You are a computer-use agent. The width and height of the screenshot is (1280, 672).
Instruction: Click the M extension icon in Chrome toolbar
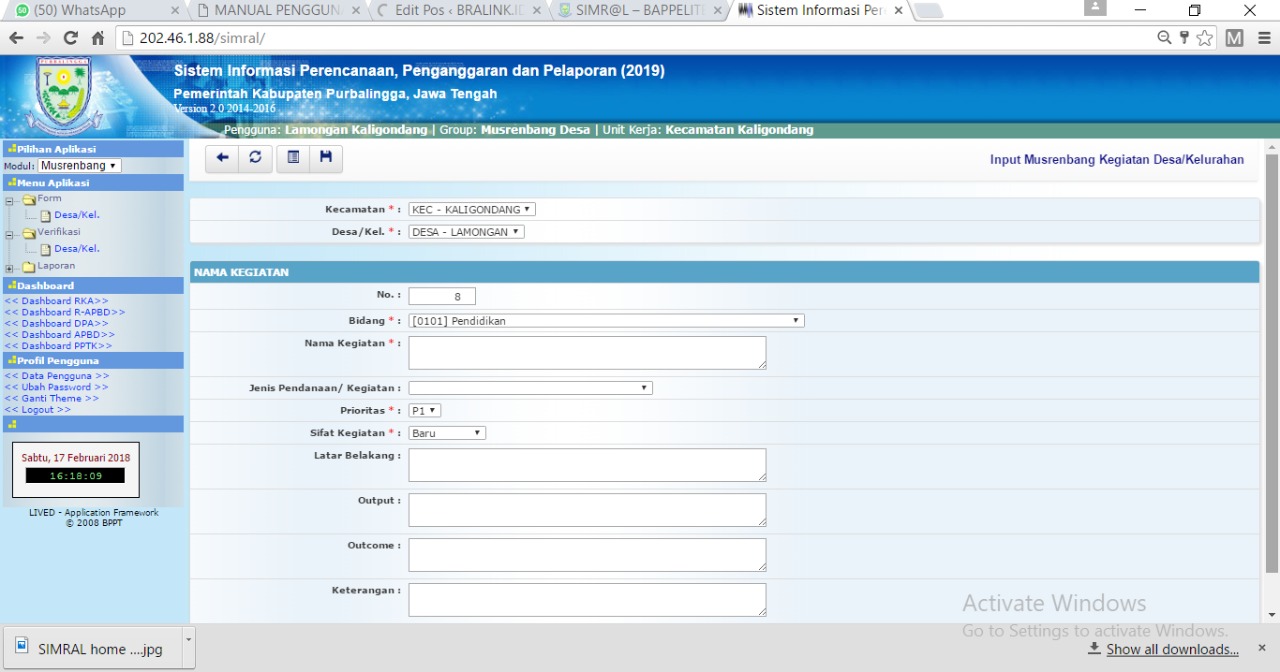tap(1235, 38)
